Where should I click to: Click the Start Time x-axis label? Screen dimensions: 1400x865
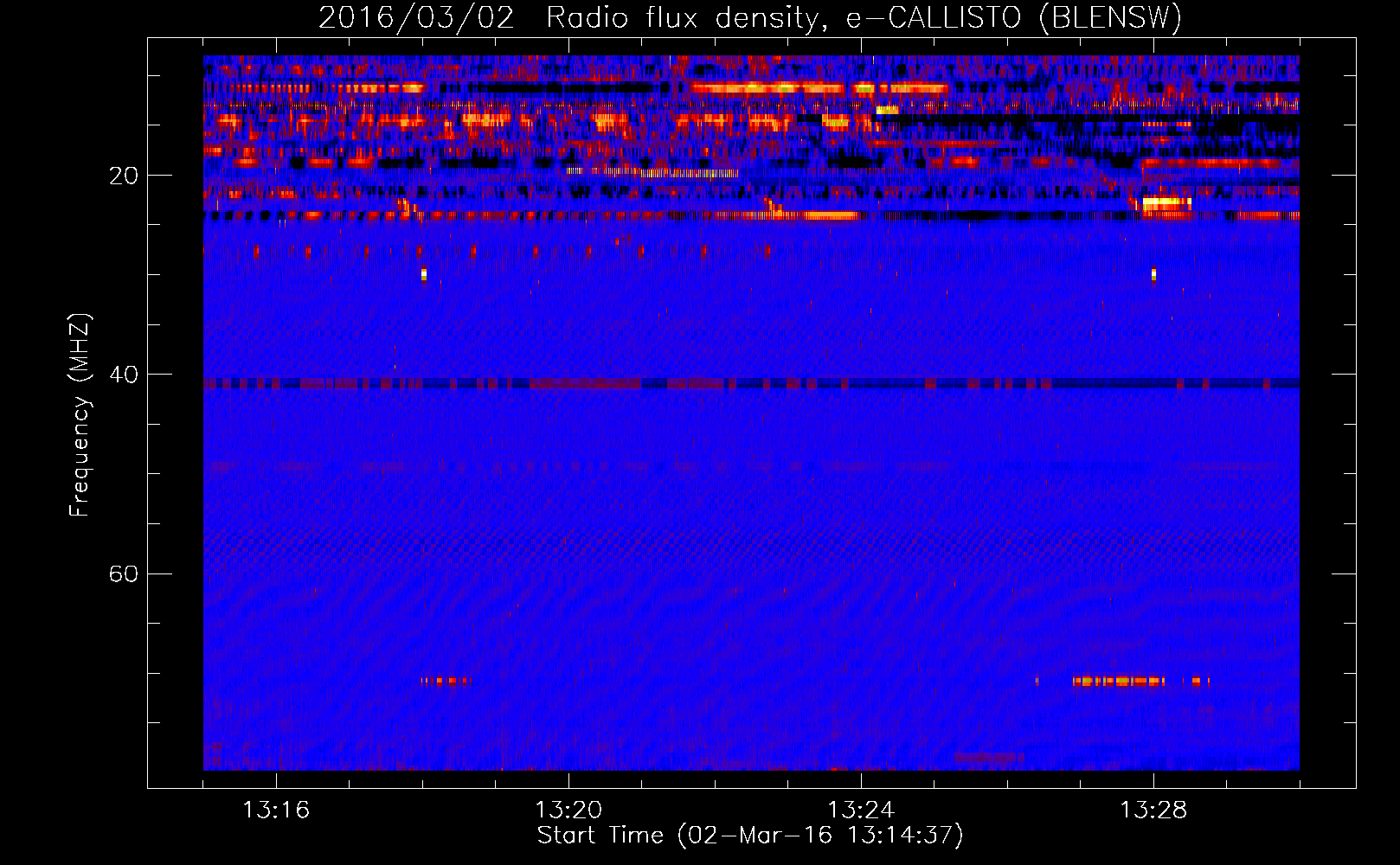click(x=750, y=836)
